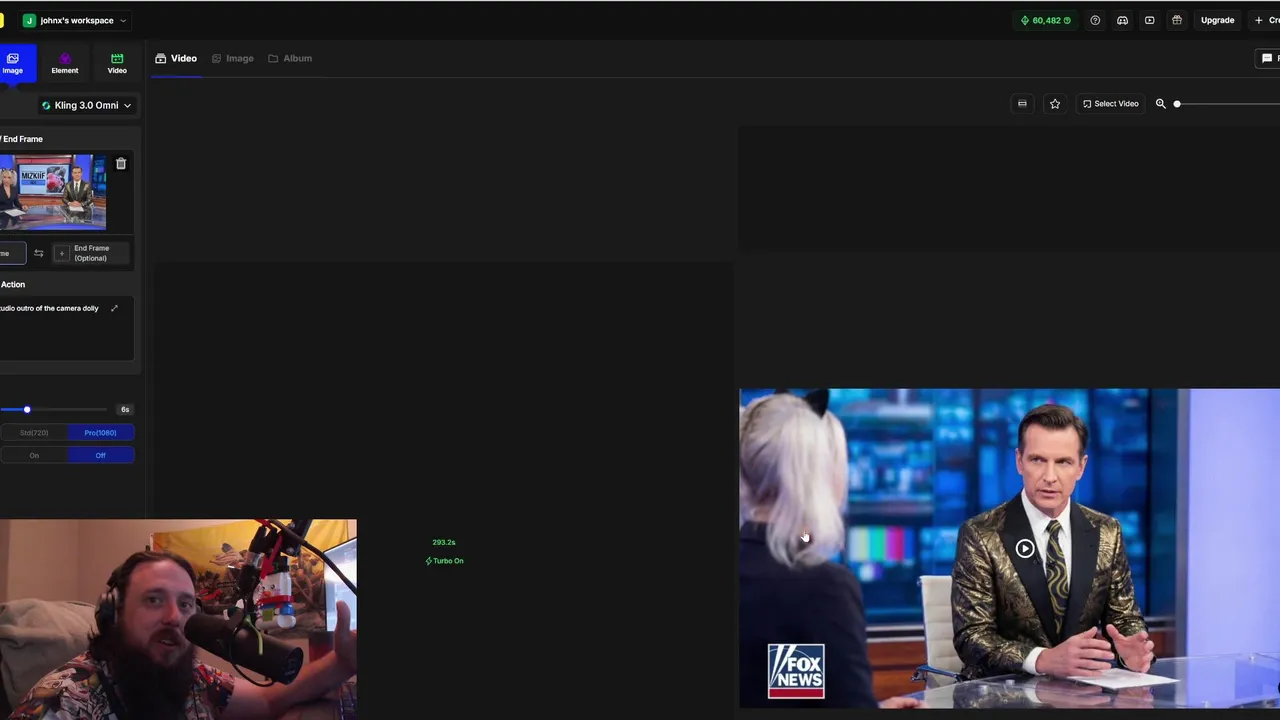1280x720 pixels.
Task: Toggle the gallery layout view icon
Action: (1022, 104)
